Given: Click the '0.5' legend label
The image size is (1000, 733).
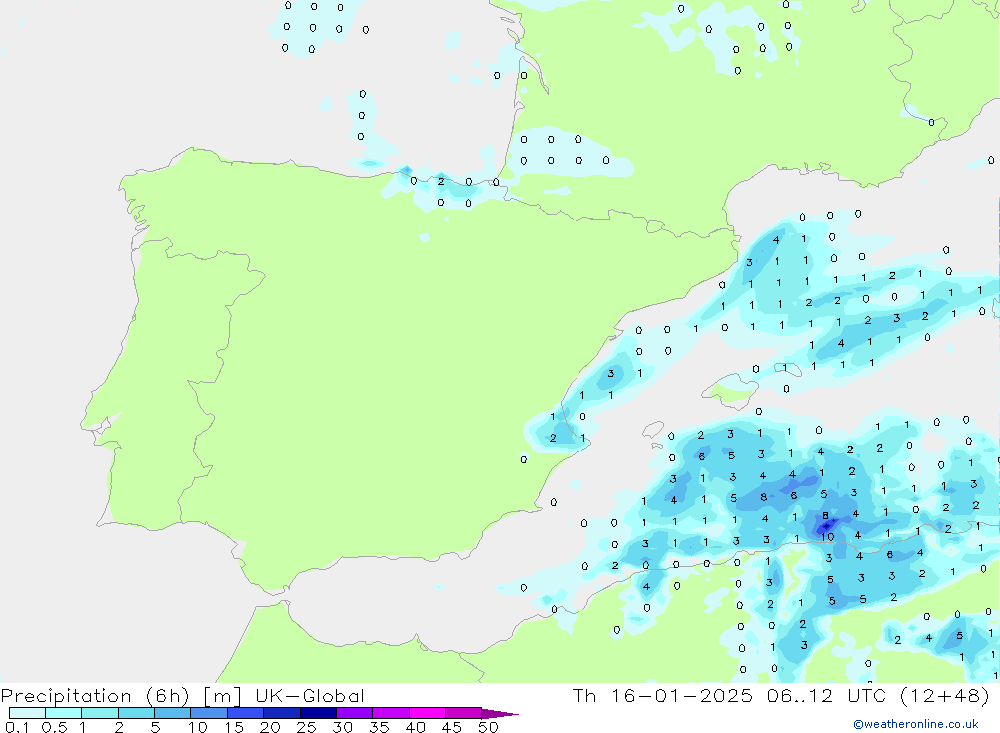Looking at the screenshot, I should [x=54, y=727].
